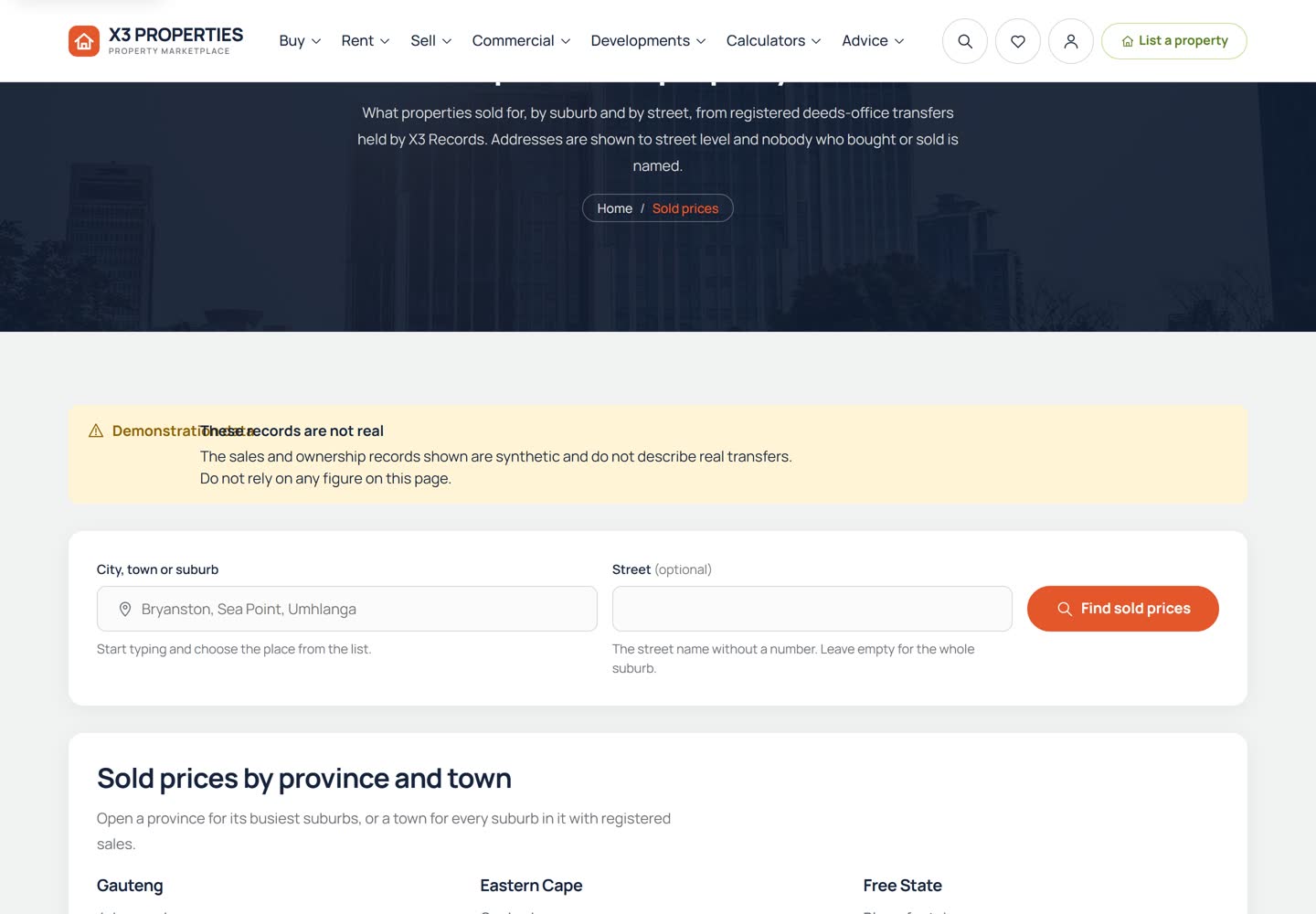Click the Gauteng province heading
The width and height of the screenshot is (1316, 914).
(130, 886)
